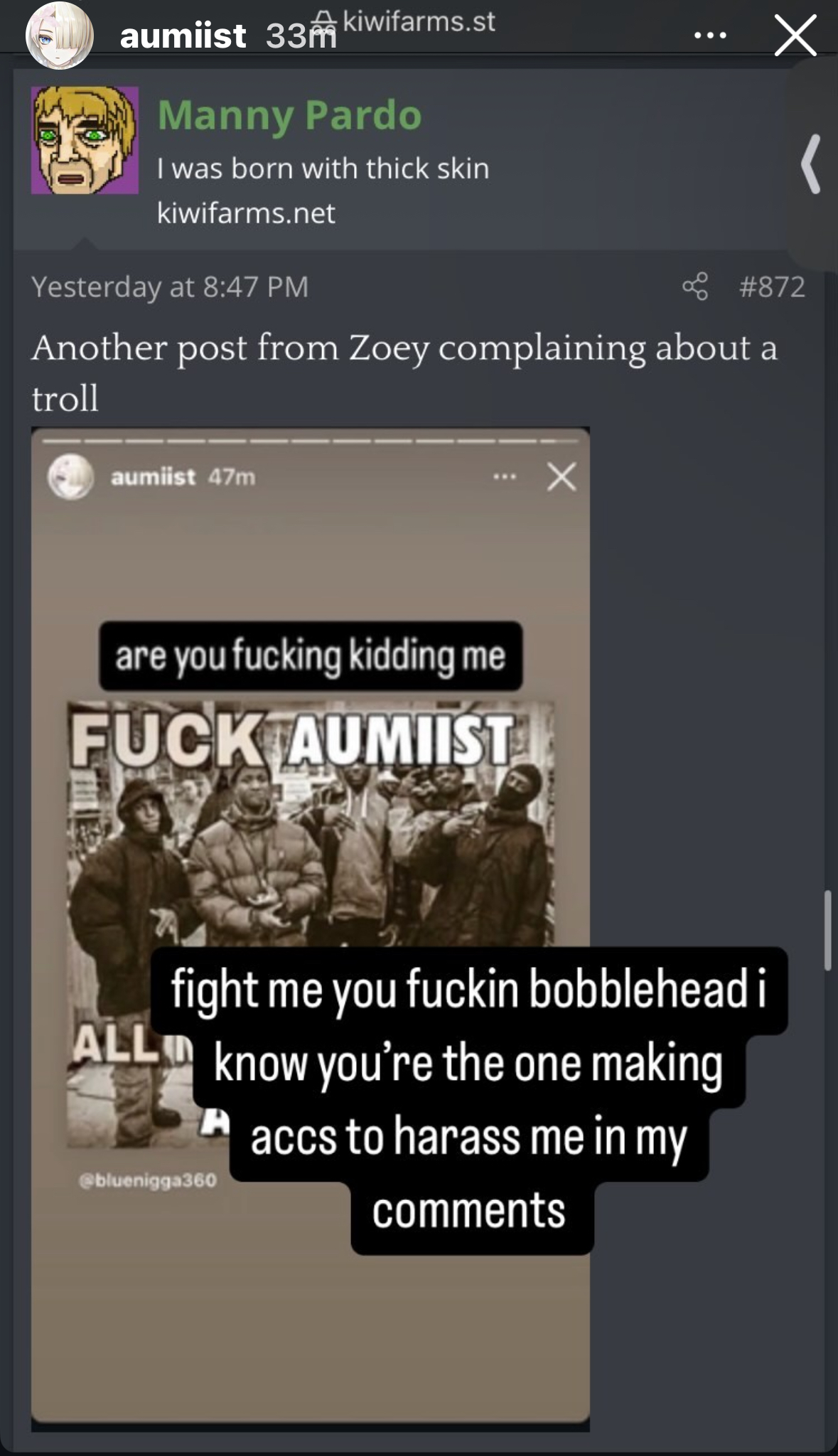
Task: Click the kiwifarms.st address bar text
Action: pyautogui.click(x=419, y=21)
